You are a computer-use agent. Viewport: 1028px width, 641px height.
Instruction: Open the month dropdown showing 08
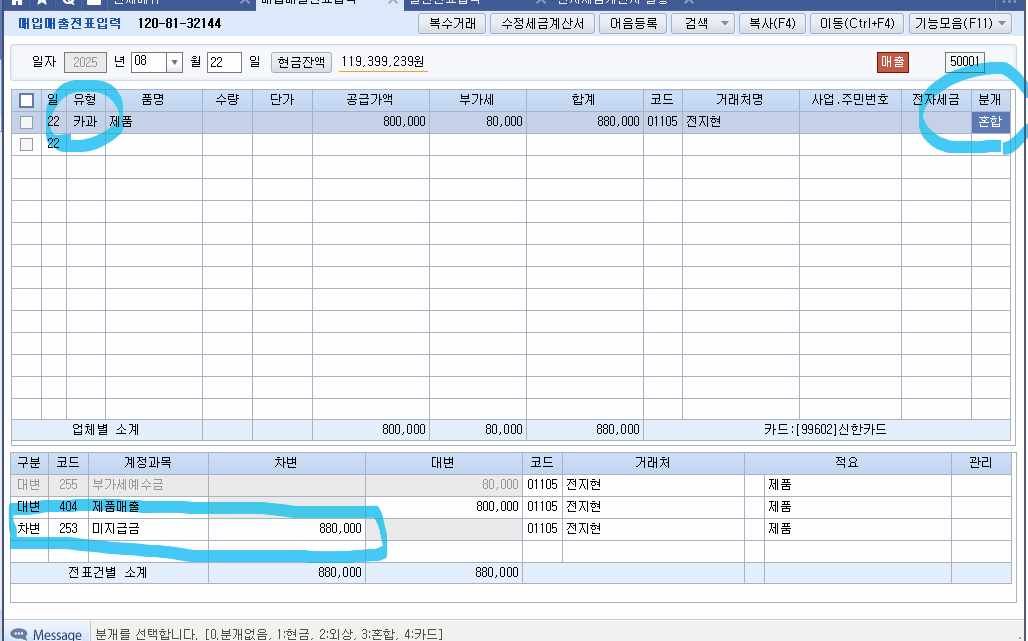click(174, 62)
